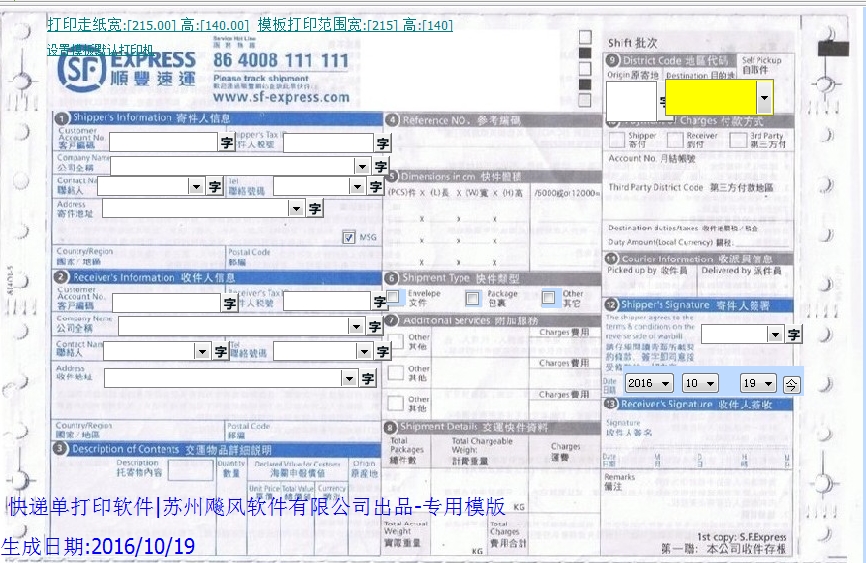Click the 设置模板默认打印机 link
The image size is (866, 563).
pyautogui.click(x=100, y=50)
